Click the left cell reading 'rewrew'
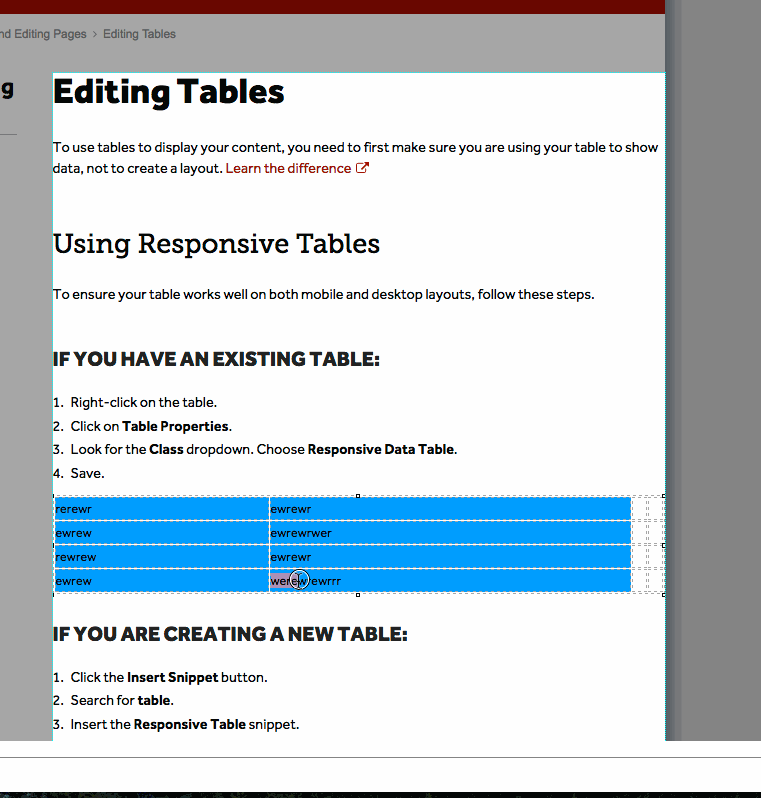The image size is (761, 798). tap(162, 557)
